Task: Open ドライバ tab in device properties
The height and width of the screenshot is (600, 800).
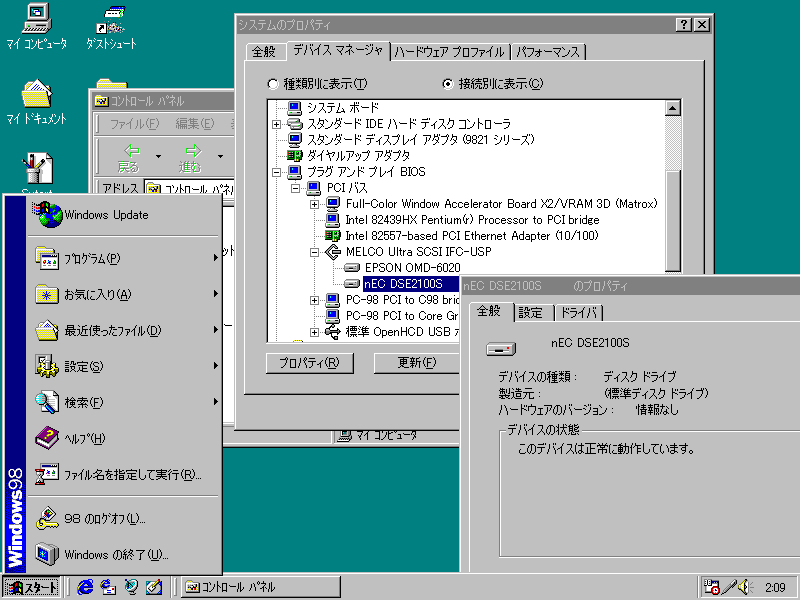Action: 578,313
